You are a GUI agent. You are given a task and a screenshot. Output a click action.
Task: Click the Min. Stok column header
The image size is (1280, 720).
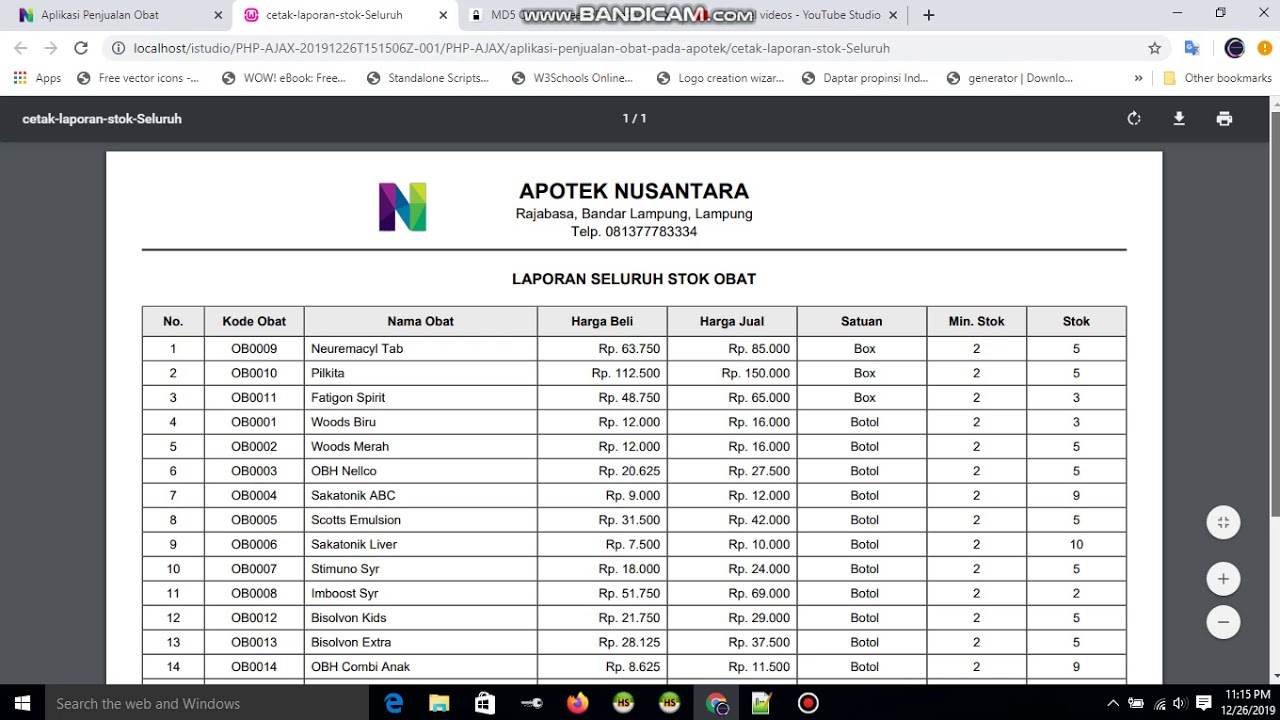976,321
